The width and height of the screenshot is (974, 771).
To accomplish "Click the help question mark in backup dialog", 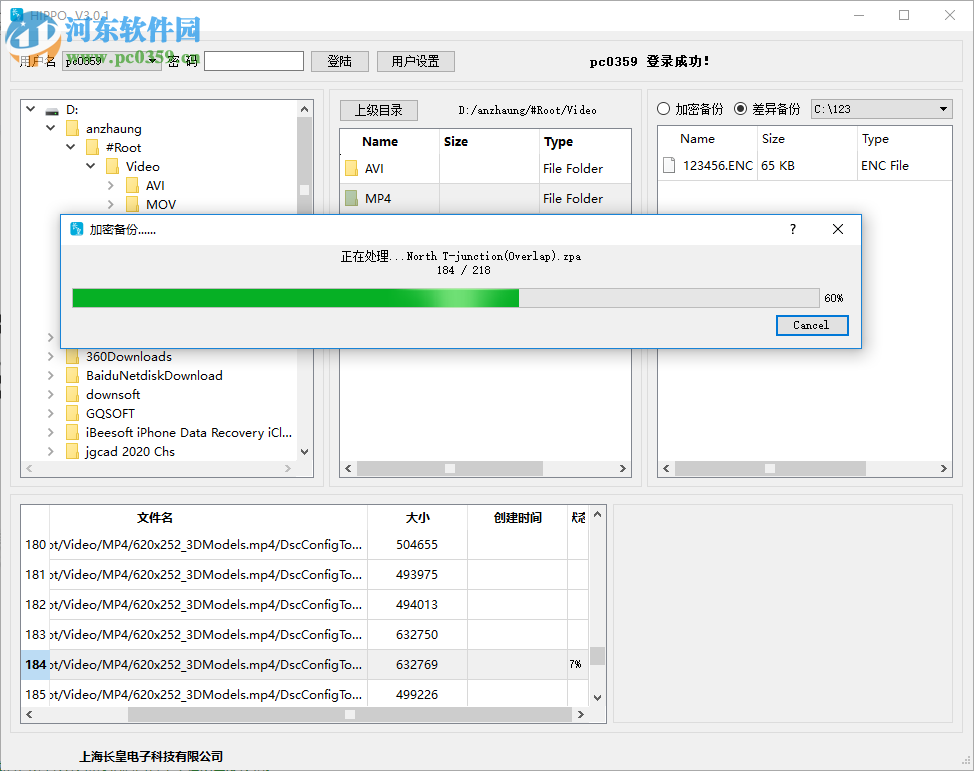I will (x=791, y=229).
